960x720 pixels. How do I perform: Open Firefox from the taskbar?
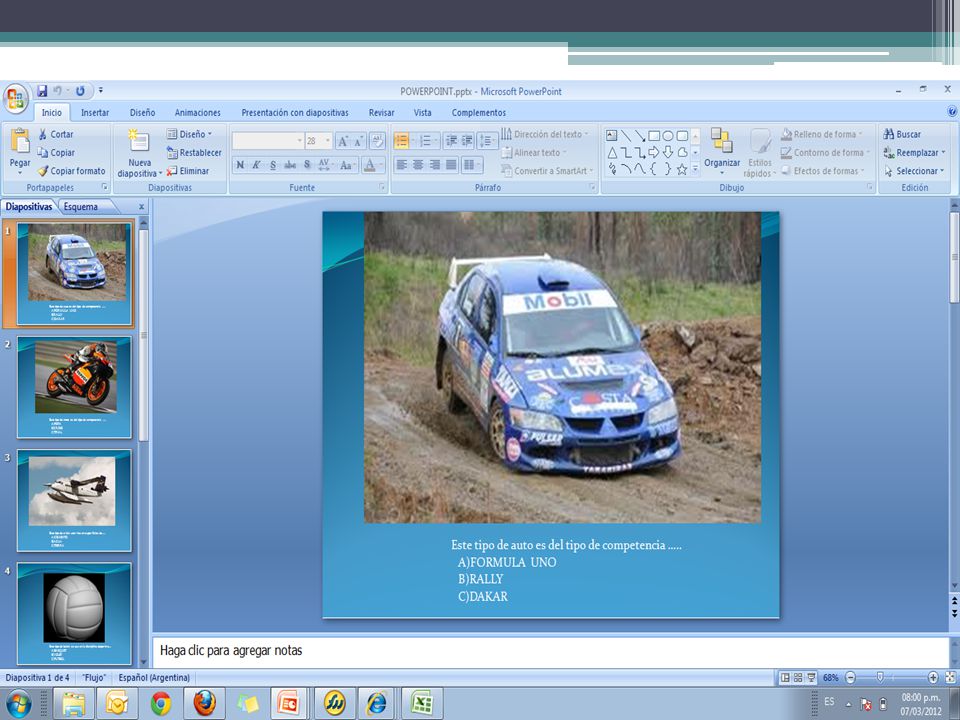[x=204, y=703]
